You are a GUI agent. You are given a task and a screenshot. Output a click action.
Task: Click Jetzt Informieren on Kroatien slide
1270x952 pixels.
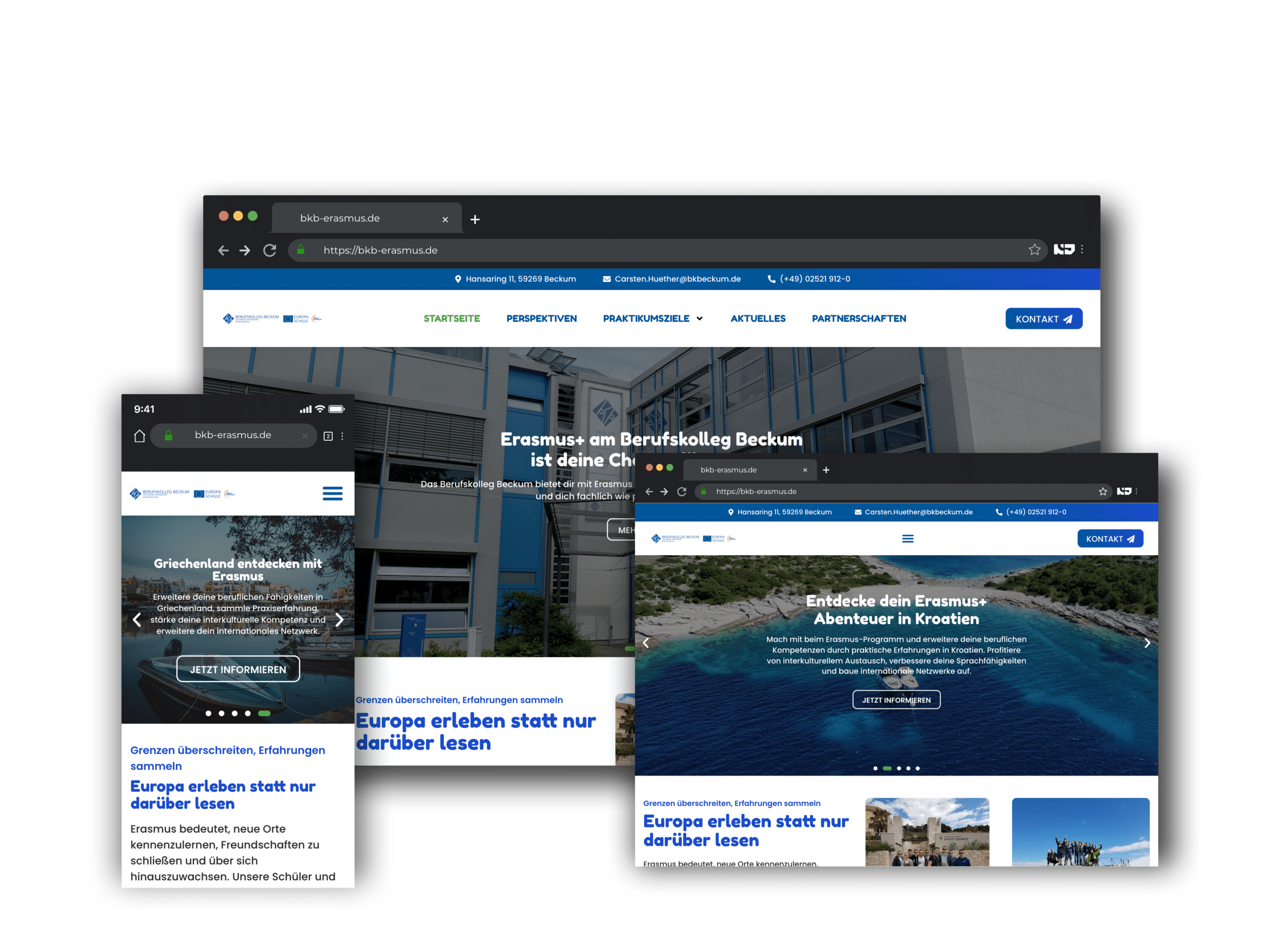coord(896,700)
